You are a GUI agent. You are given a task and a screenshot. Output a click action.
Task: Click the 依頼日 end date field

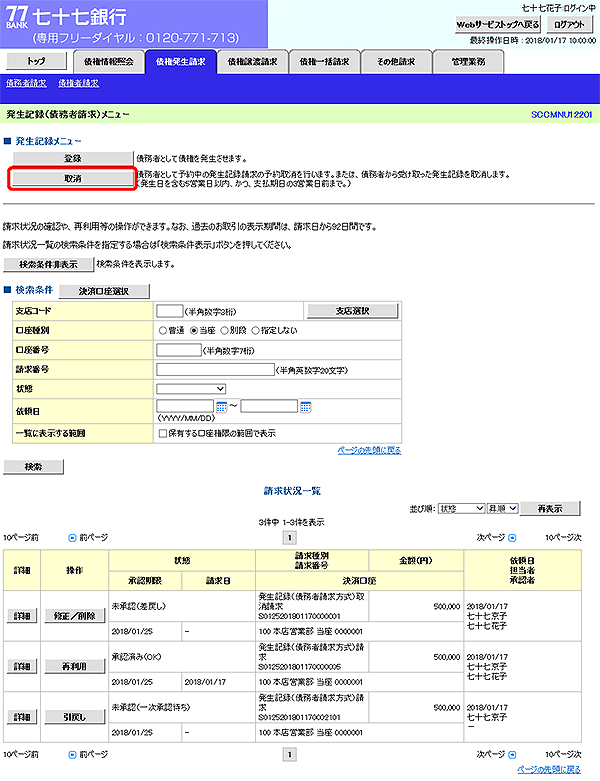tap(269, 406)
